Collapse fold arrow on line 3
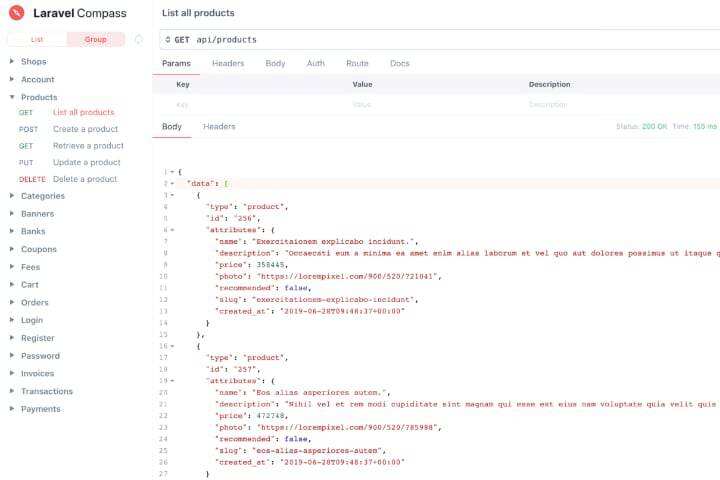 click(x=173, y=195)
